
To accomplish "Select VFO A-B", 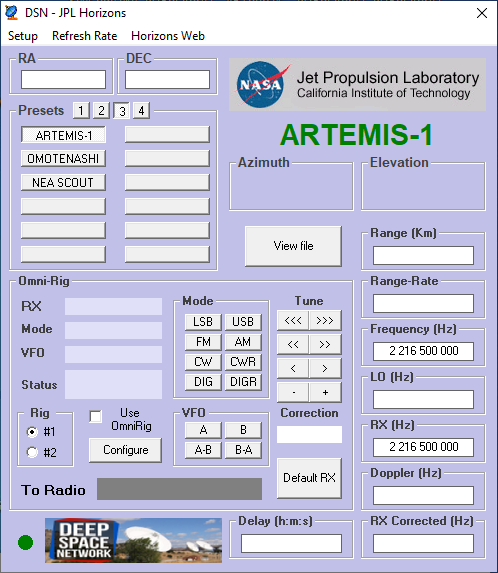I will 203,450.
